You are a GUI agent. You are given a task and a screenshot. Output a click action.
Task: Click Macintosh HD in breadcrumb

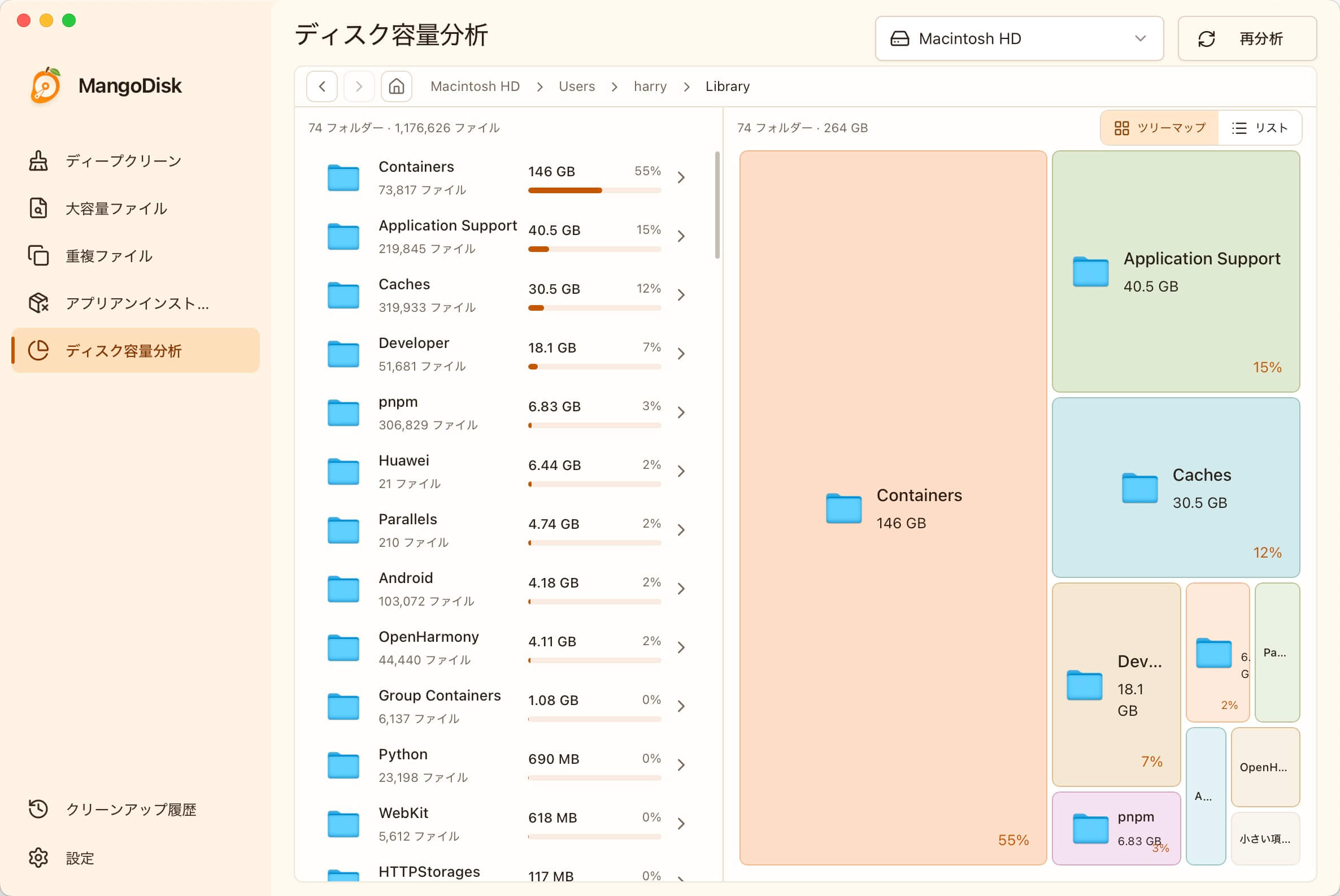475,86
